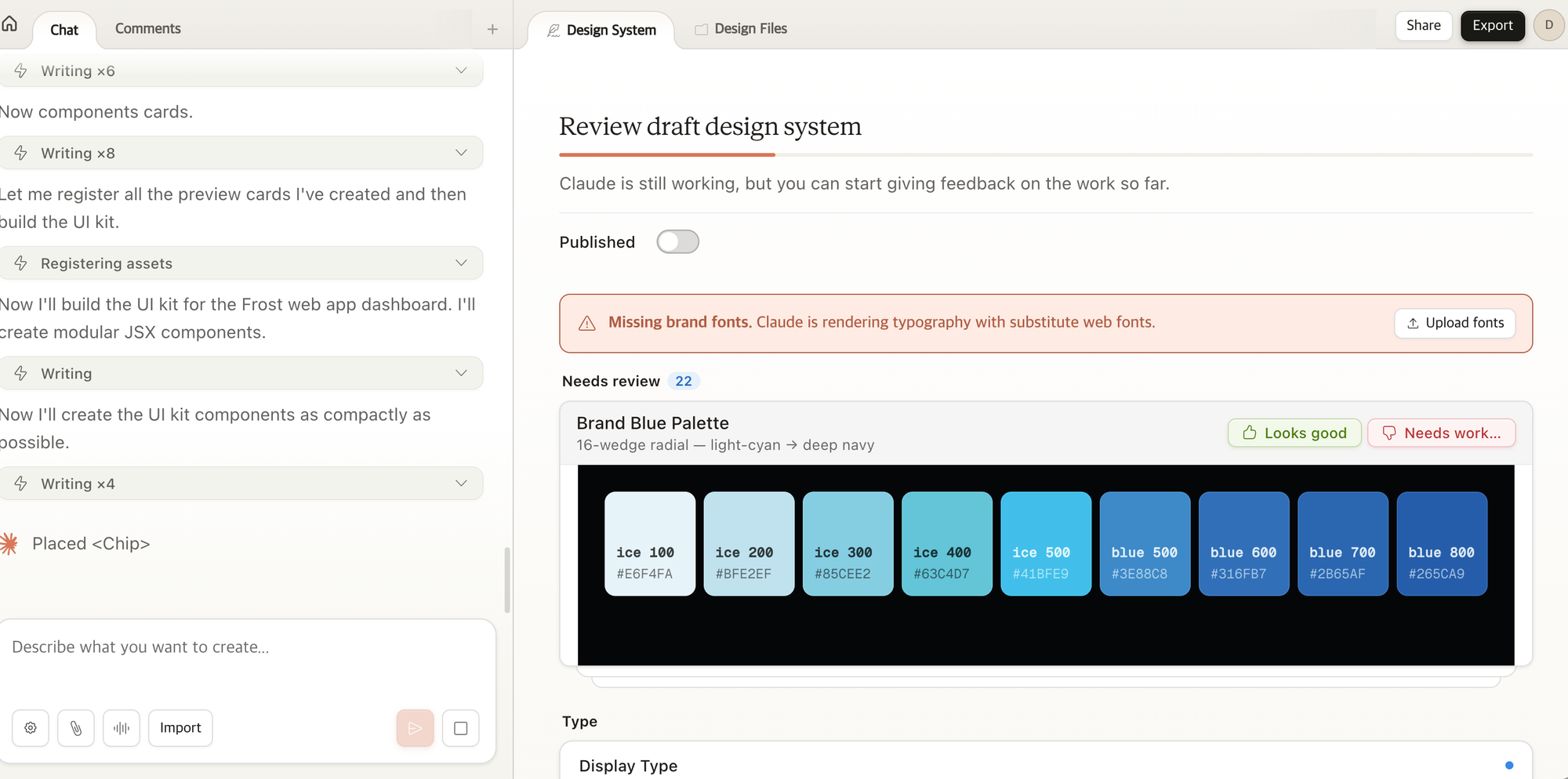The width and height of the screenshot is (1568, 779).
Task: Select the ice 500 swatch
Action: pyautogui.click(x=1046, y=544)
